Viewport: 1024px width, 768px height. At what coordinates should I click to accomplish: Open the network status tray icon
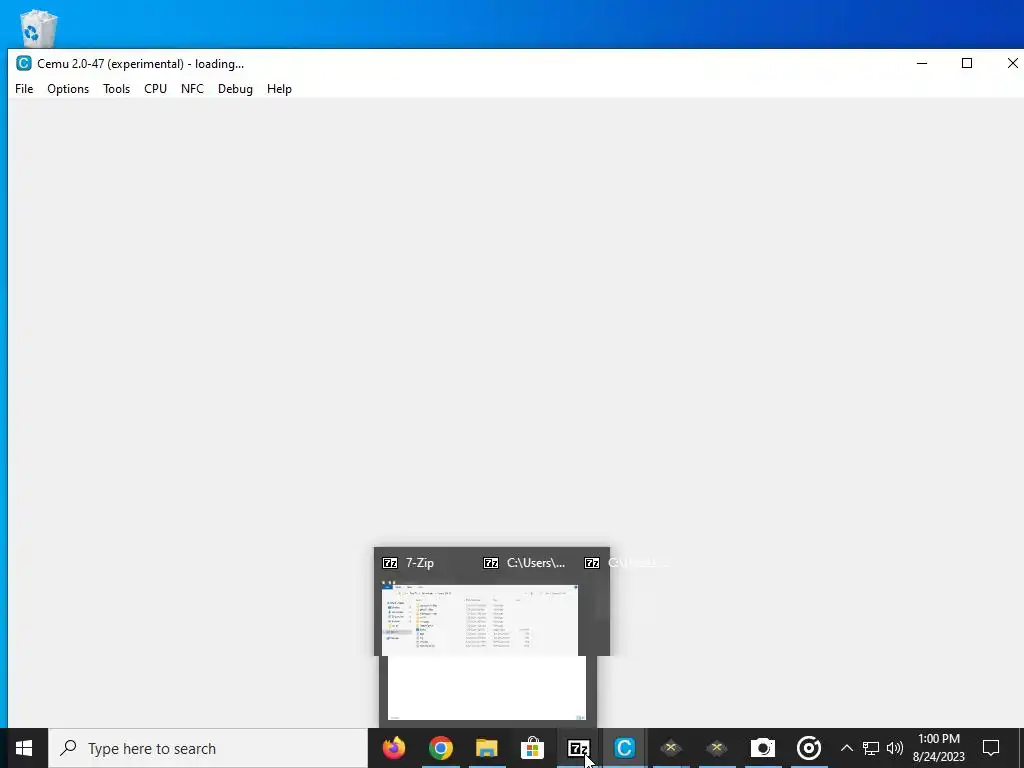point(871,748)
